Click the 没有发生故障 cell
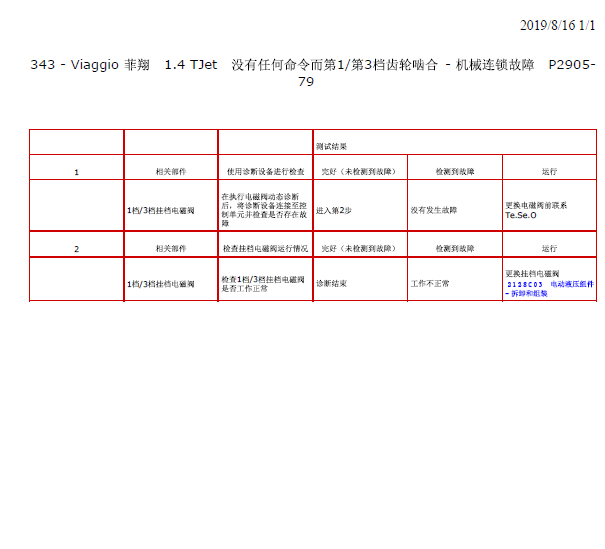 point(455,206)
